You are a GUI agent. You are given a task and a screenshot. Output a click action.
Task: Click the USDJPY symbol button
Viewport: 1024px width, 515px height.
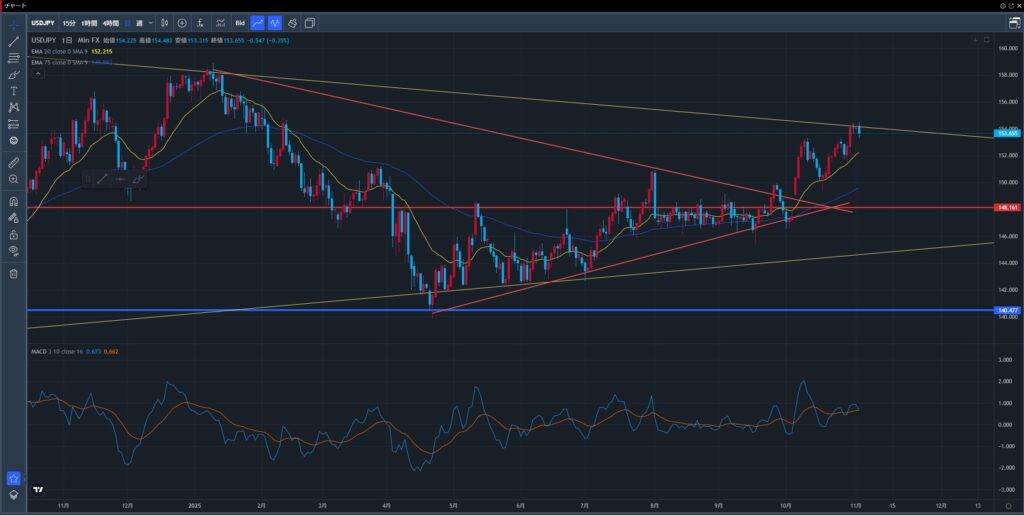coord(42,22)
